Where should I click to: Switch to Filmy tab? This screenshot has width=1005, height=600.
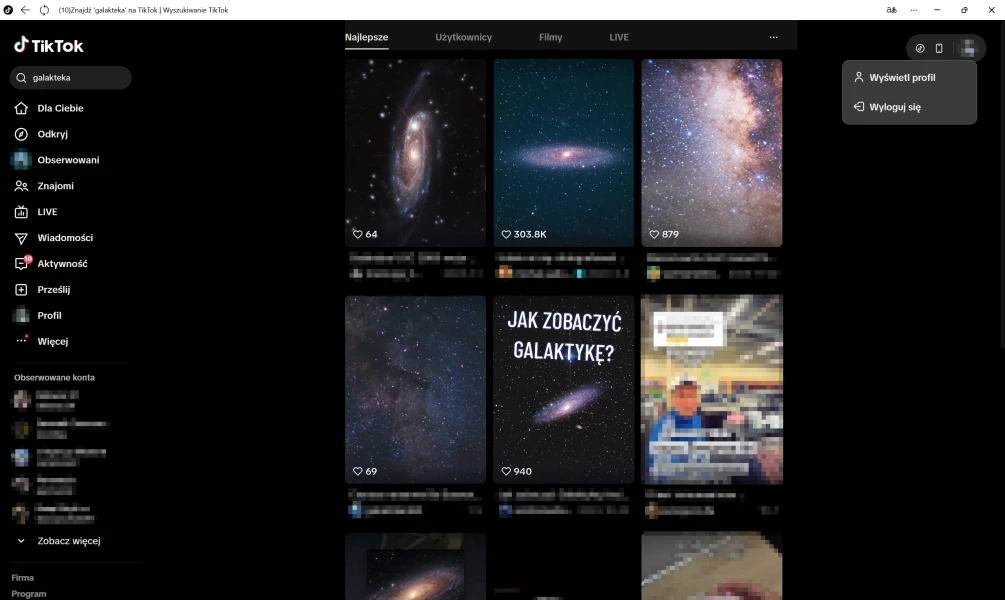coord(550,37)
